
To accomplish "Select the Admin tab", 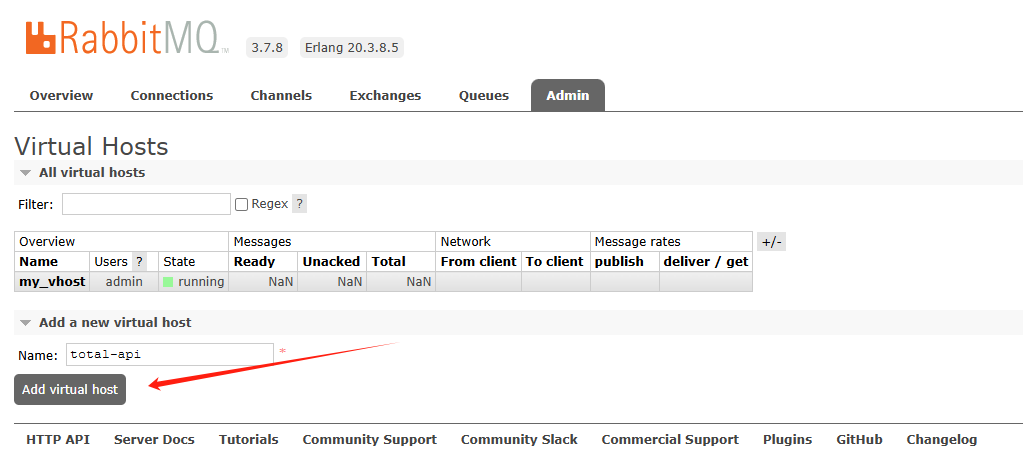I will click(x=568, y=95).
